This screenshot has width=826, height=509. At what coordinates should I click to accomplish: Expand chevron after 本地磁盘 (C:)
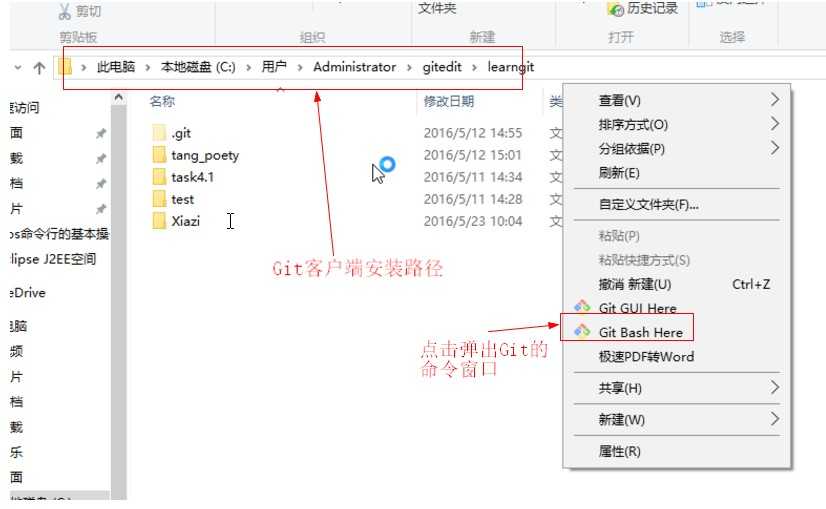click(x=248, y=67)
